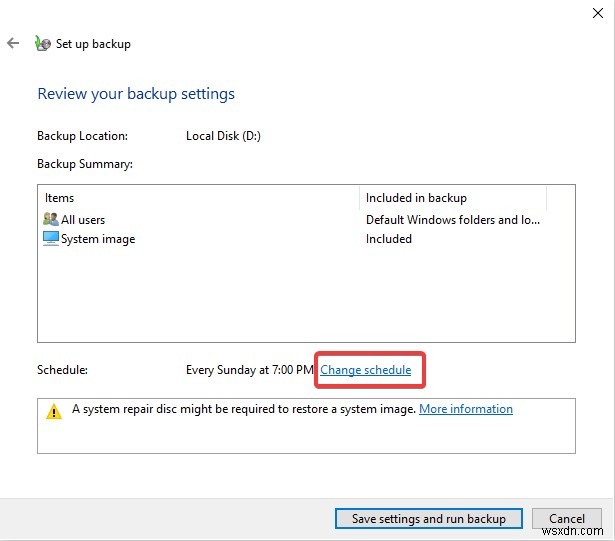Cancel the backup setup
This screenshot has width=615, height=541.
click(566, 518)
